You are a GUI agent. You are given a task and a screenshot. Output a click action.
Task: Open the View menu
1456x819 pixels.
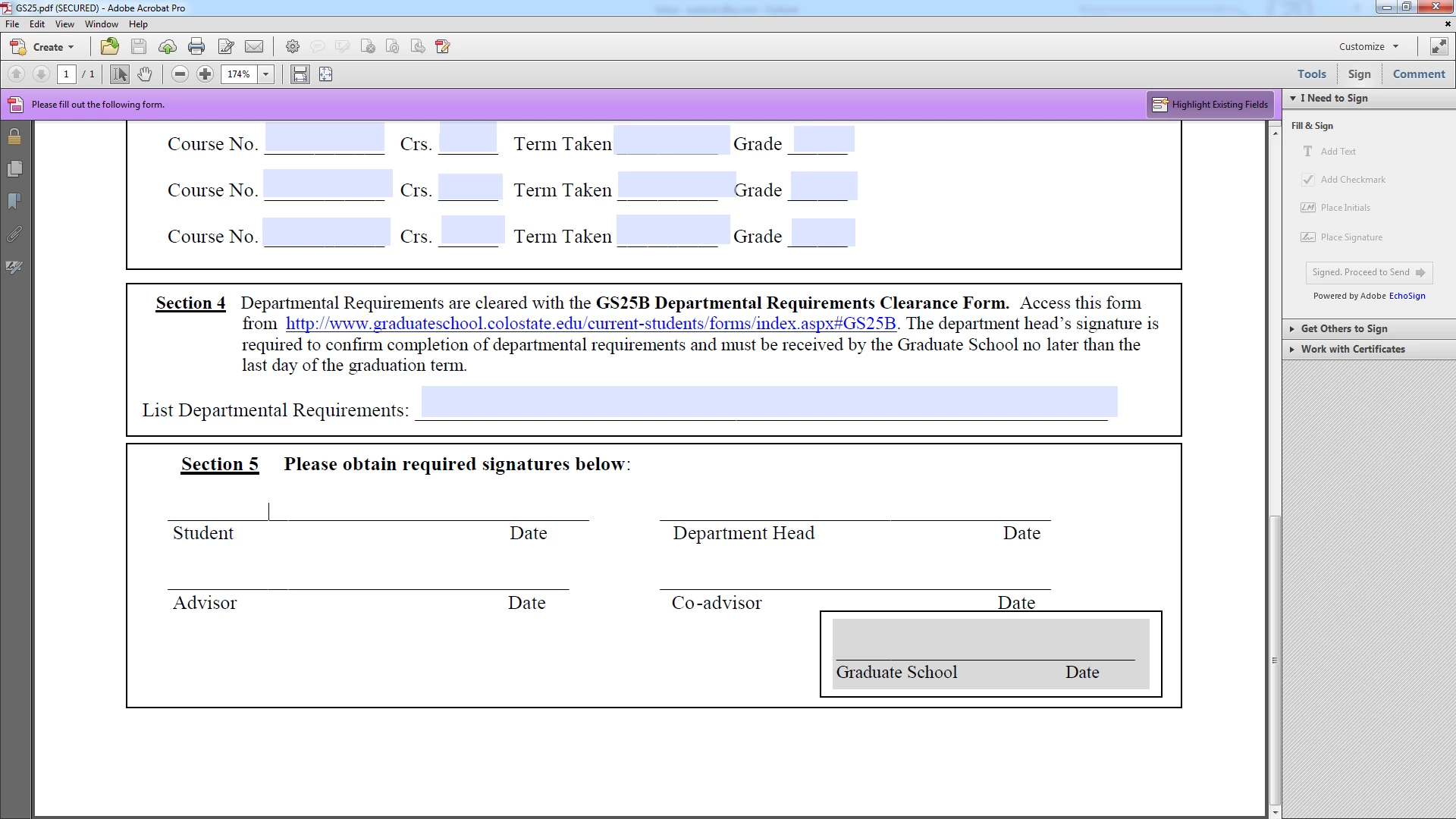click(64, 24)
